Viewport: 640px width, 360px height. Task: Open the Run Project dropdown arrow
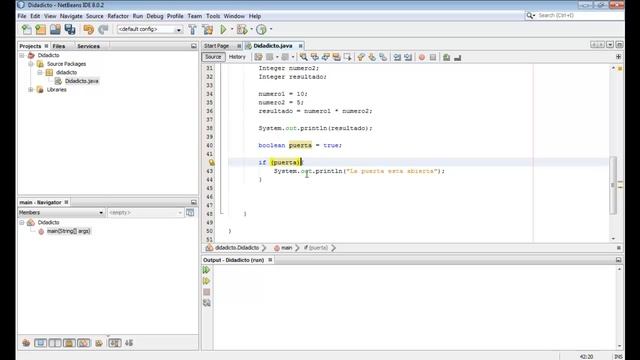point(232,29)
